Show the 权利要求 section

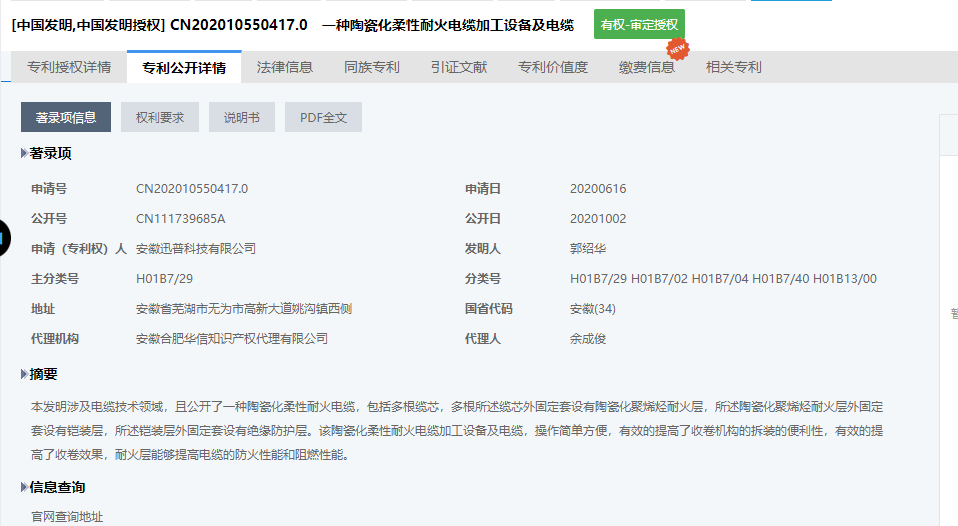pos(160,117)
